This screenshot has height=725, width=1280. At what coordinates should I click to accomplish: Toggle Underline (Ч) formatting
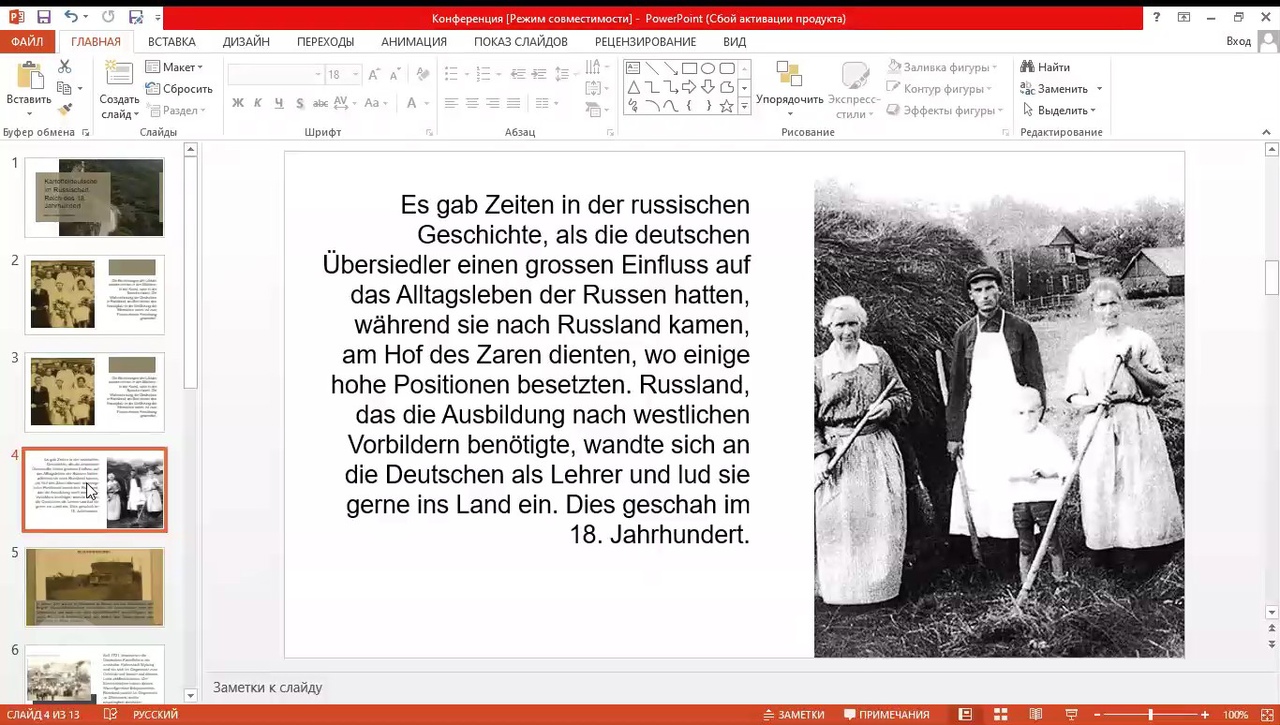[x=278, y=103]
